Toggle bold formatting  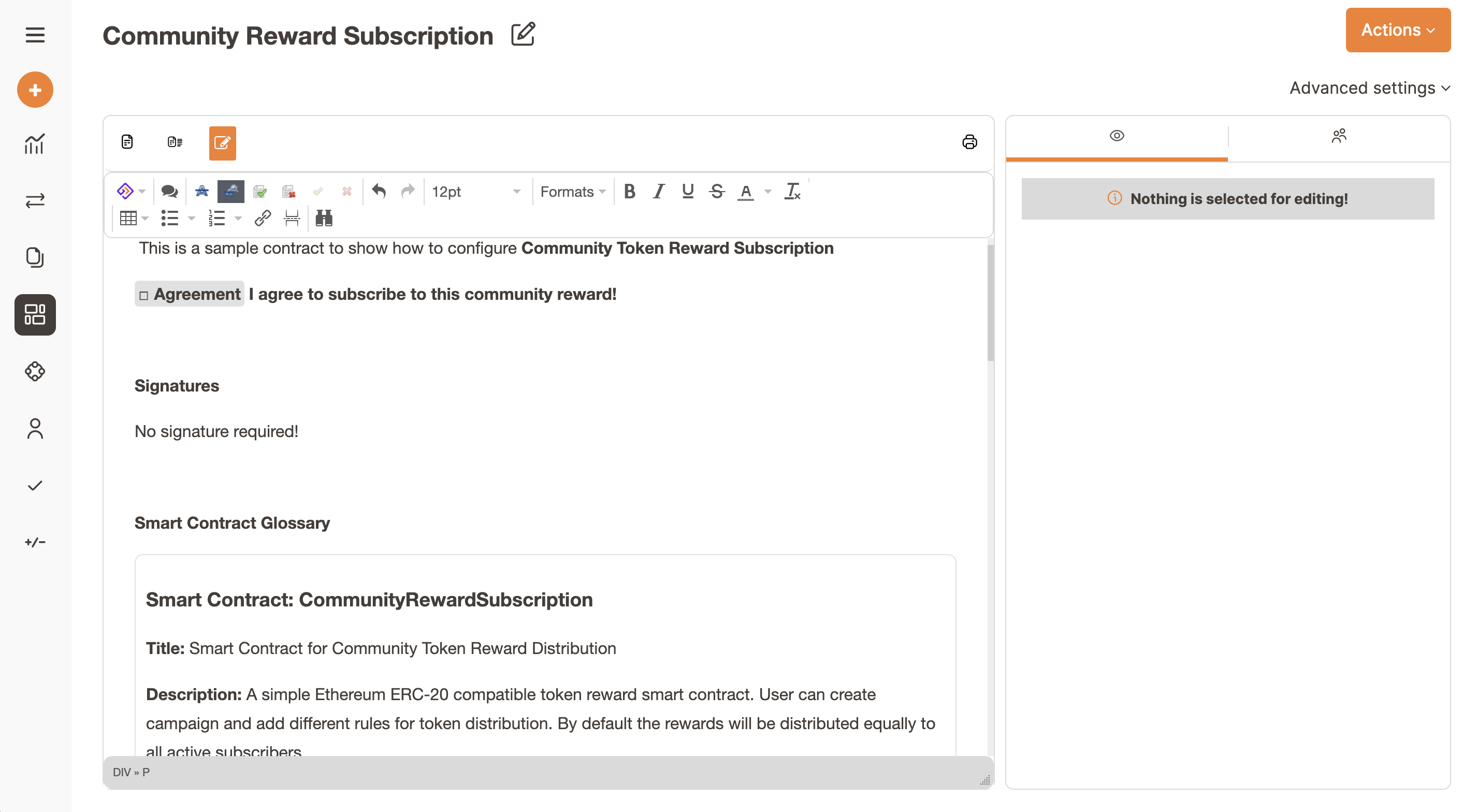pos(630,191)
